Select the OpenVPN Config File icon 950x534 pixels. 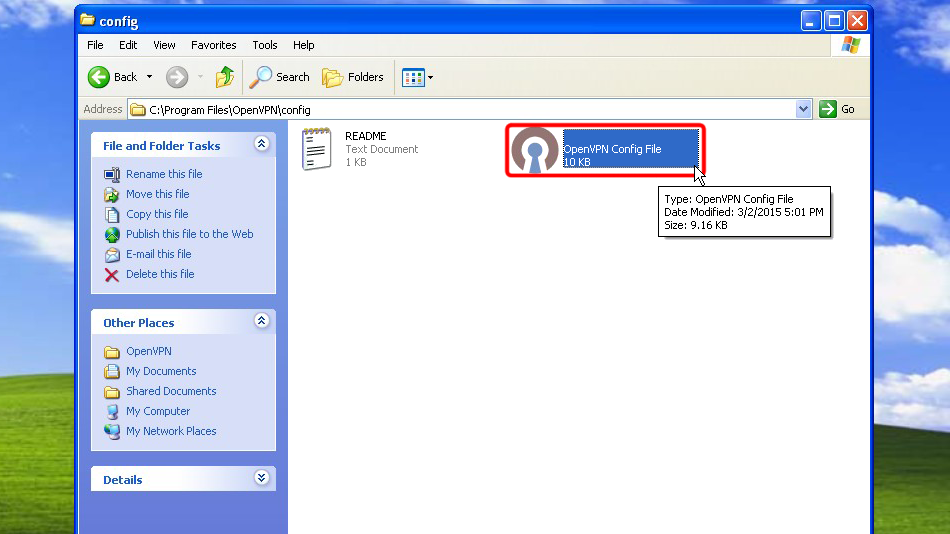pos(534,150)
